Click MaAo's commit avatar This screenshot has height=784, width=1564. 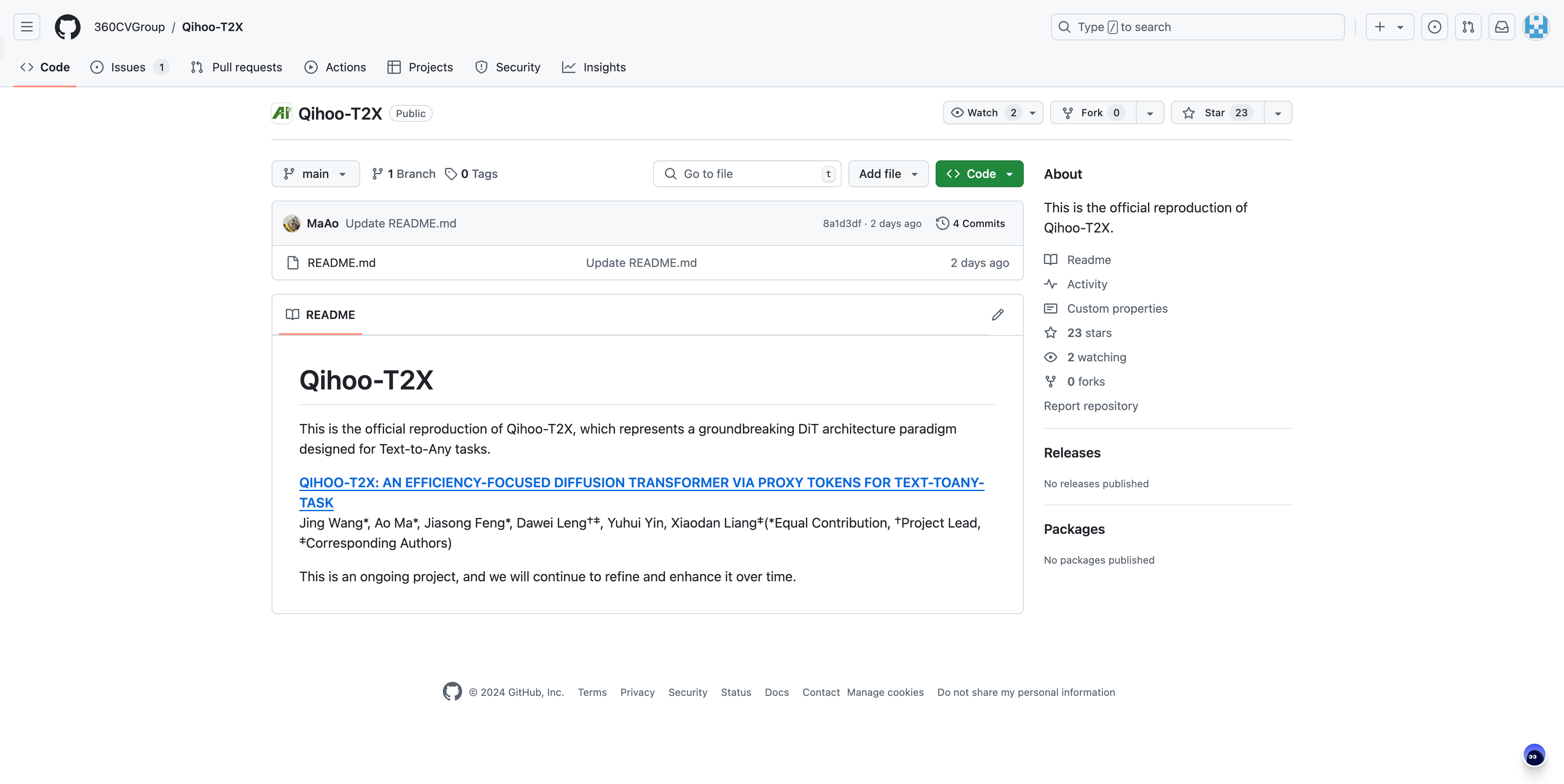click(x=291, y=223)
